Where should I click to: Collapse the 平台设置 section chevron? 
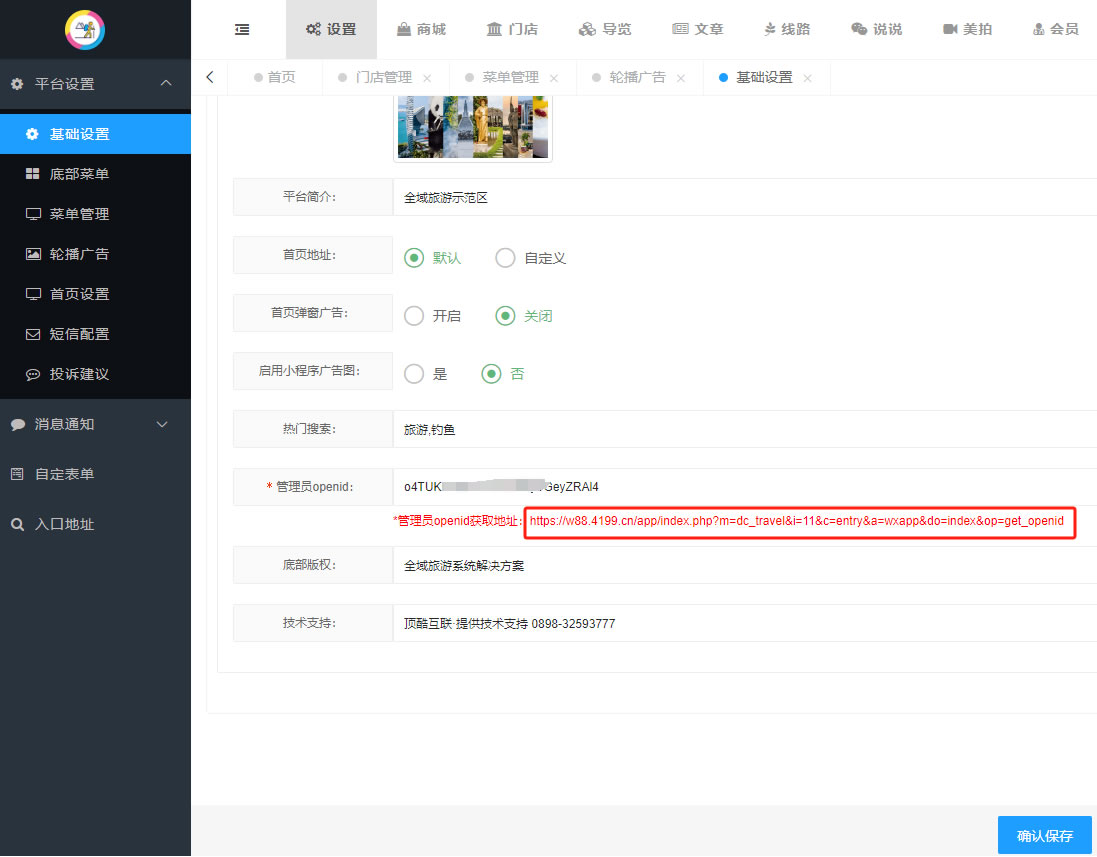pyautogui.click(x=166, y=83)
